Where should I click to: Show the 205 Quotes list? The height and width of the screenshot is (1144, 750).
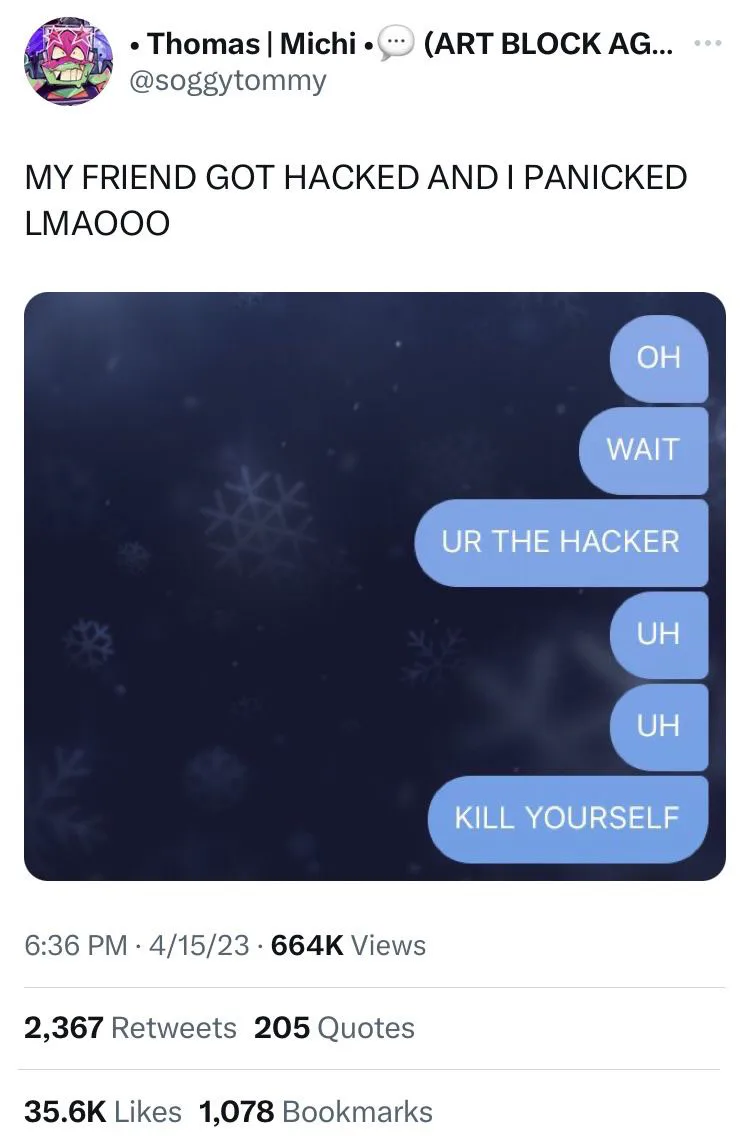coord(334,1028)
